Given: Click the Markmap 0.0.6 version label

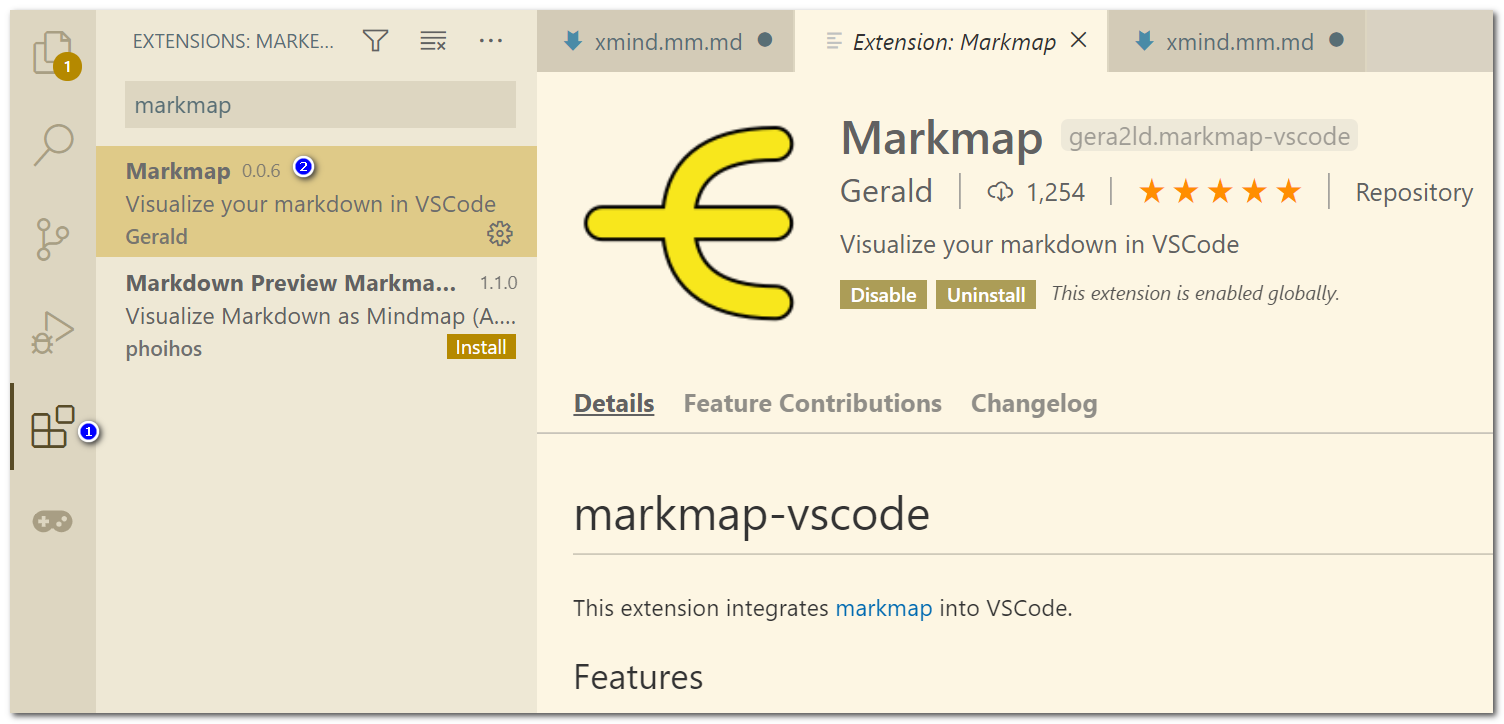Looking at the screenshot, I should pyautogui.click(x=261, y=171).
